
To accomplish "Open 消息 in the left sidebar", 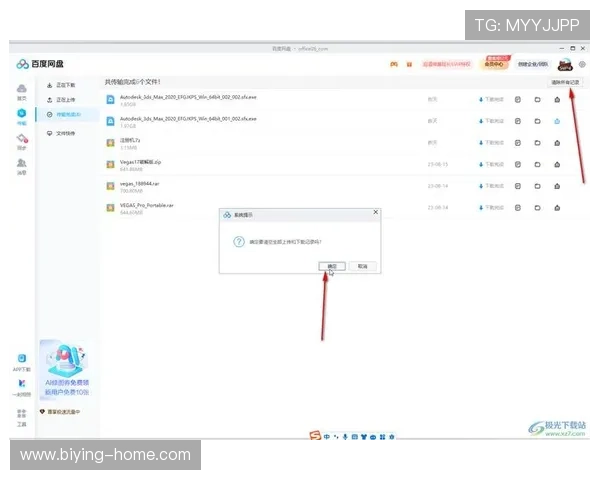I will [x=21, y=165].
